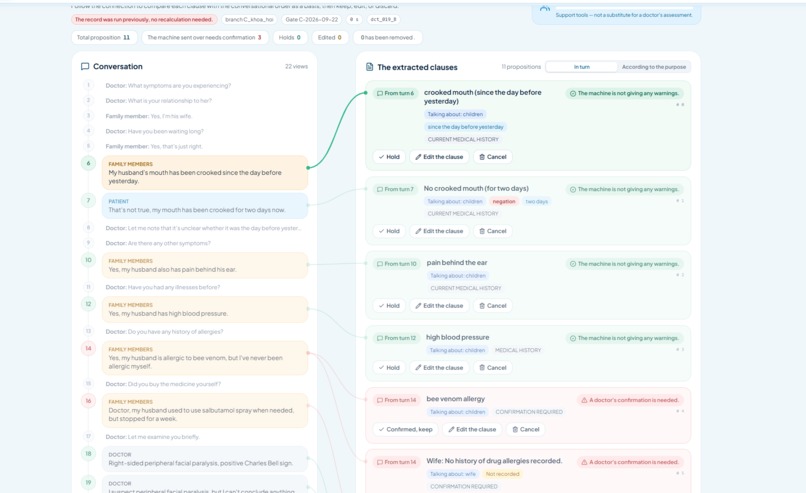Screen dimensions: 806x493
Task: Switch to 'According to the purpose' view
Action: pos(653,67)
